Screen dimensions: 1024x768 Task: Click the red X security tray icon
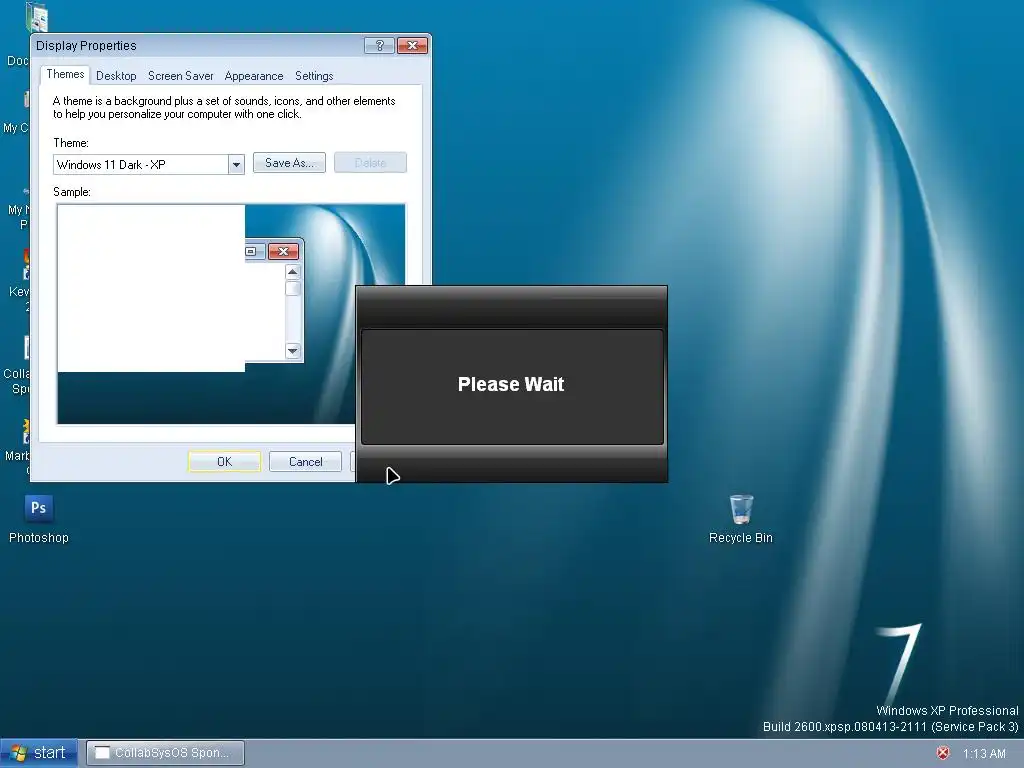[x=943, y=753]
